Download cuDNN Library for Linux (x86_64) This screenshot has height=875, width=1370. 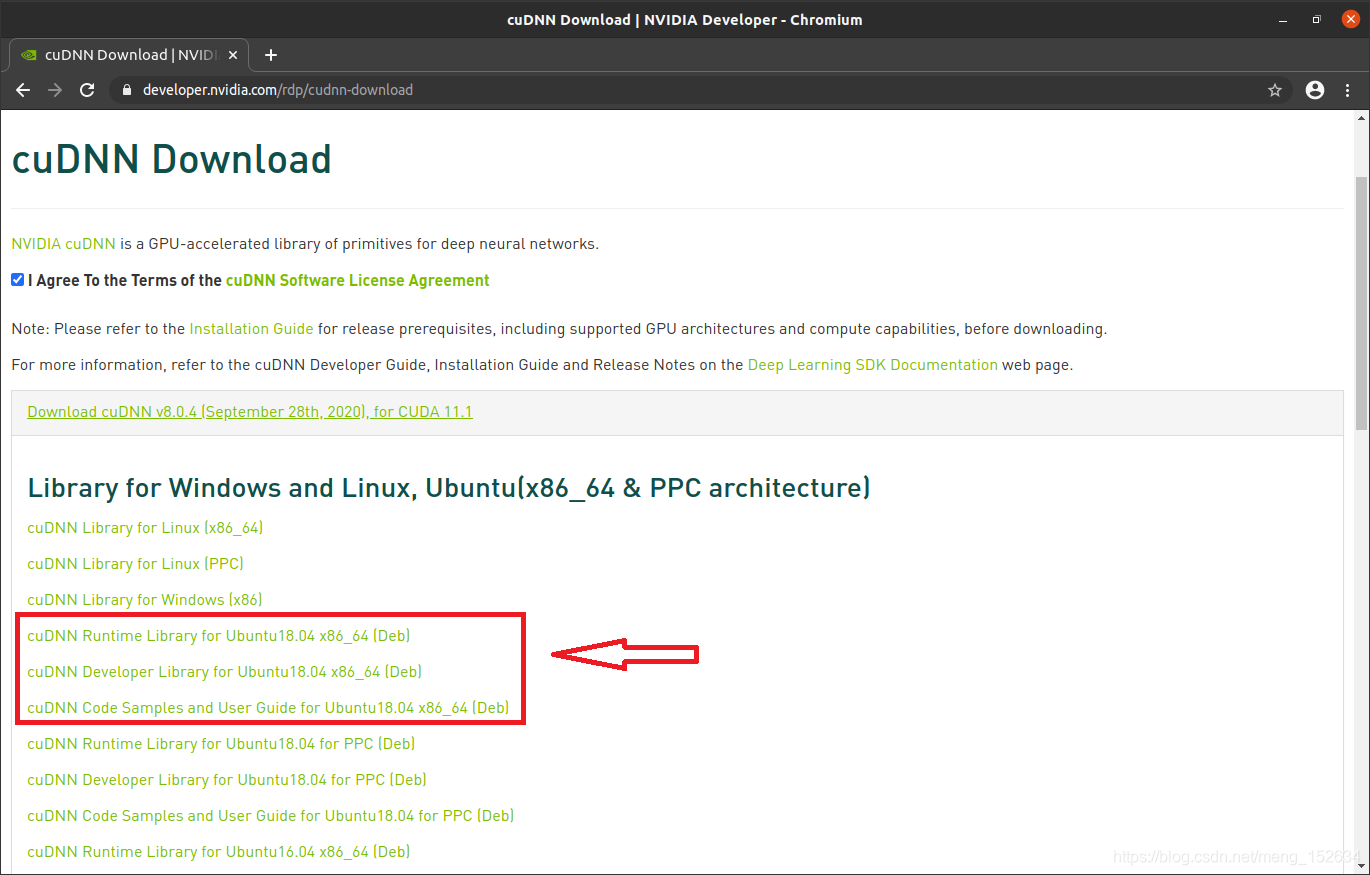point(145,528)
